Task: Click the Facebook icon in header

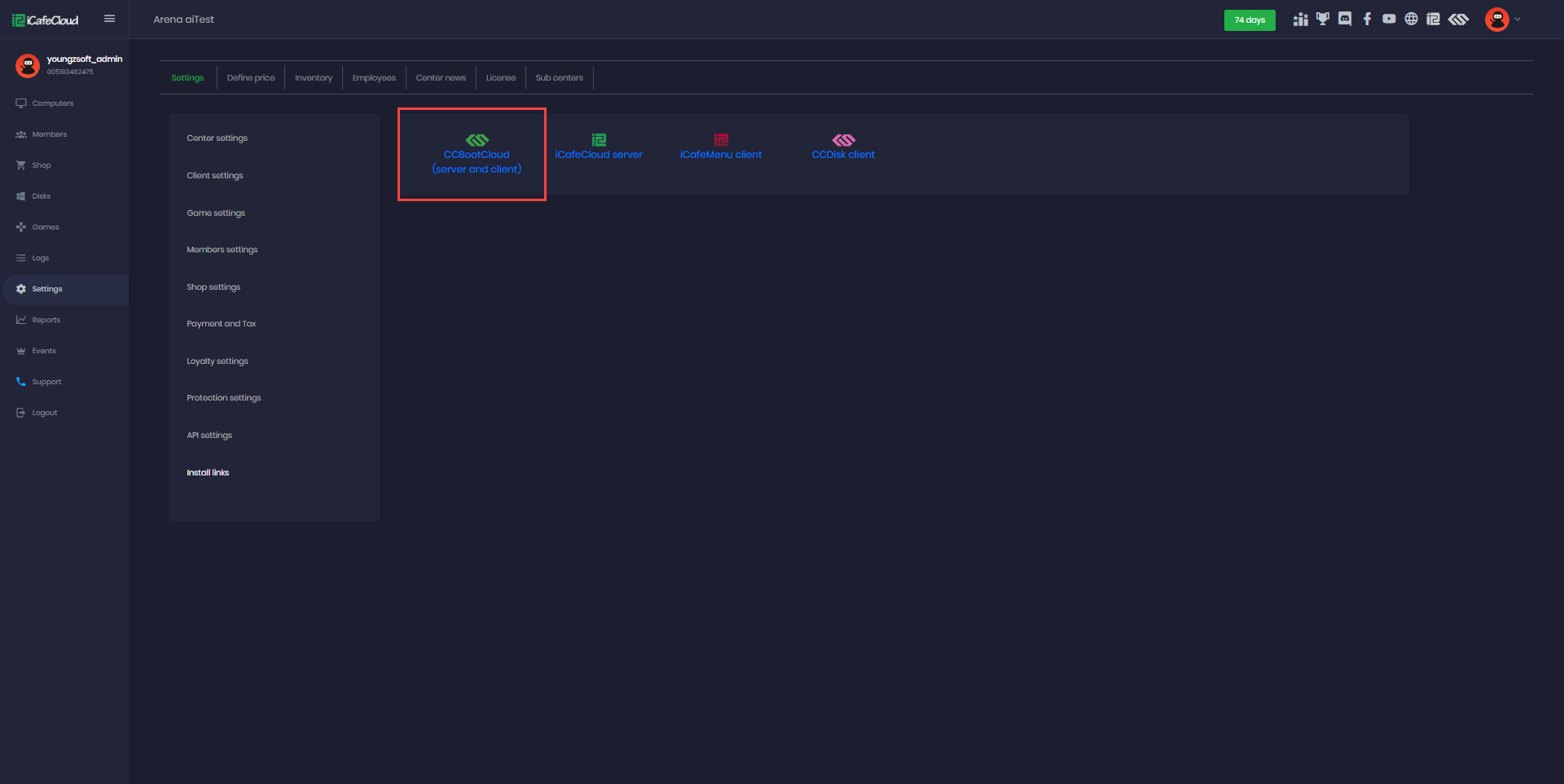Action: point(1367,20)
